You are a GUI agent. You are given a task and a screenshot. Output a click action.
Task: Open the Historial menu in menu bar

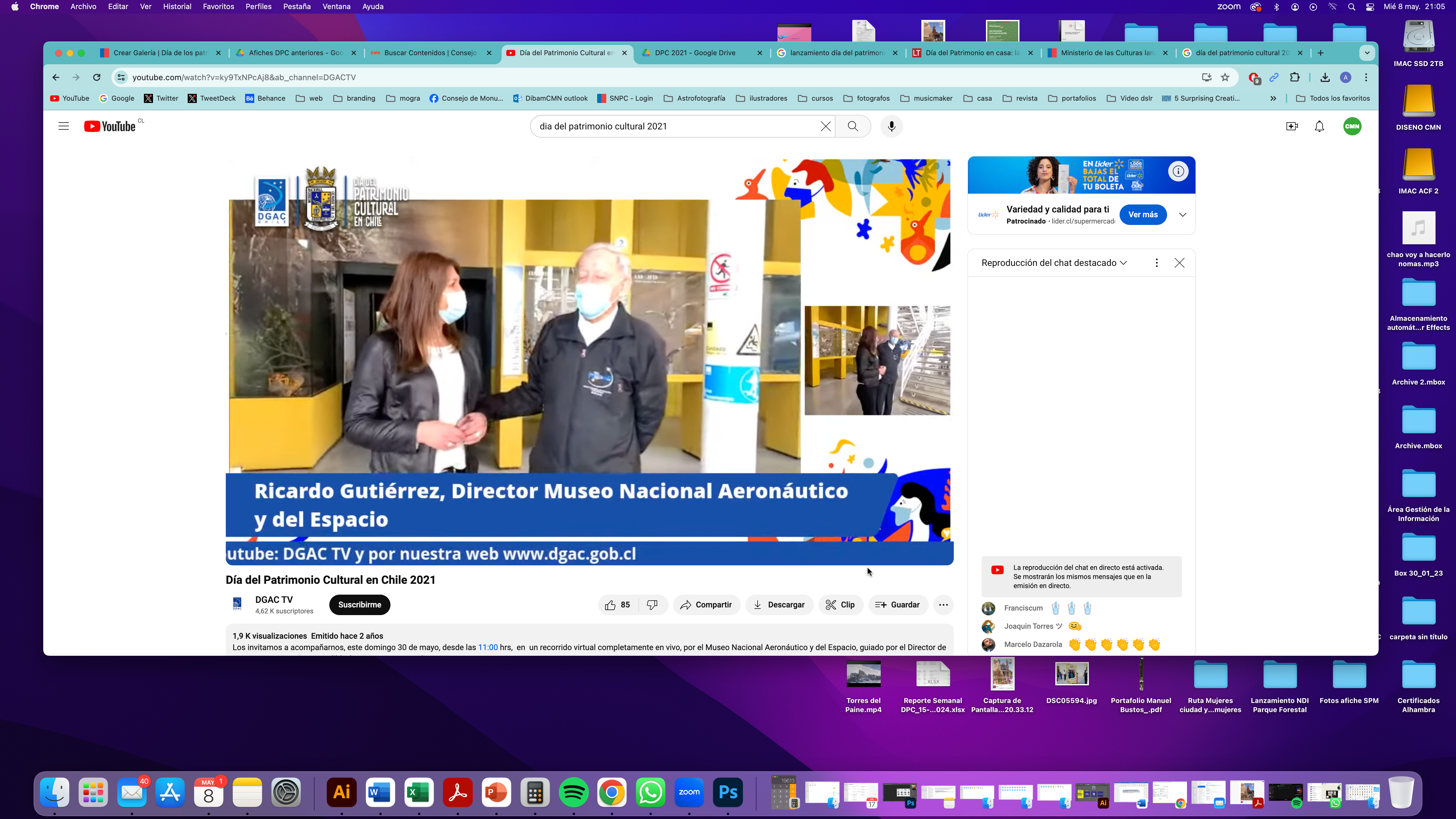click(177, 7)
